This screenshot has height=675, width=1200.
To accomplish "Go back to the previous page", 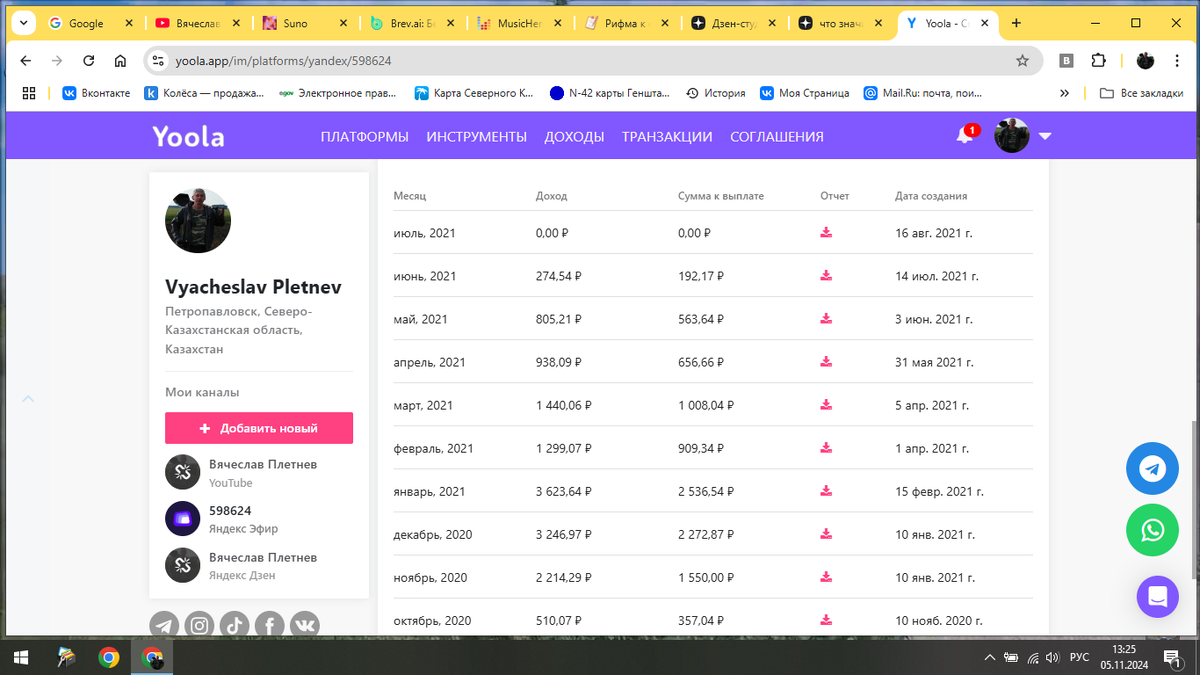I will [25, 61].
